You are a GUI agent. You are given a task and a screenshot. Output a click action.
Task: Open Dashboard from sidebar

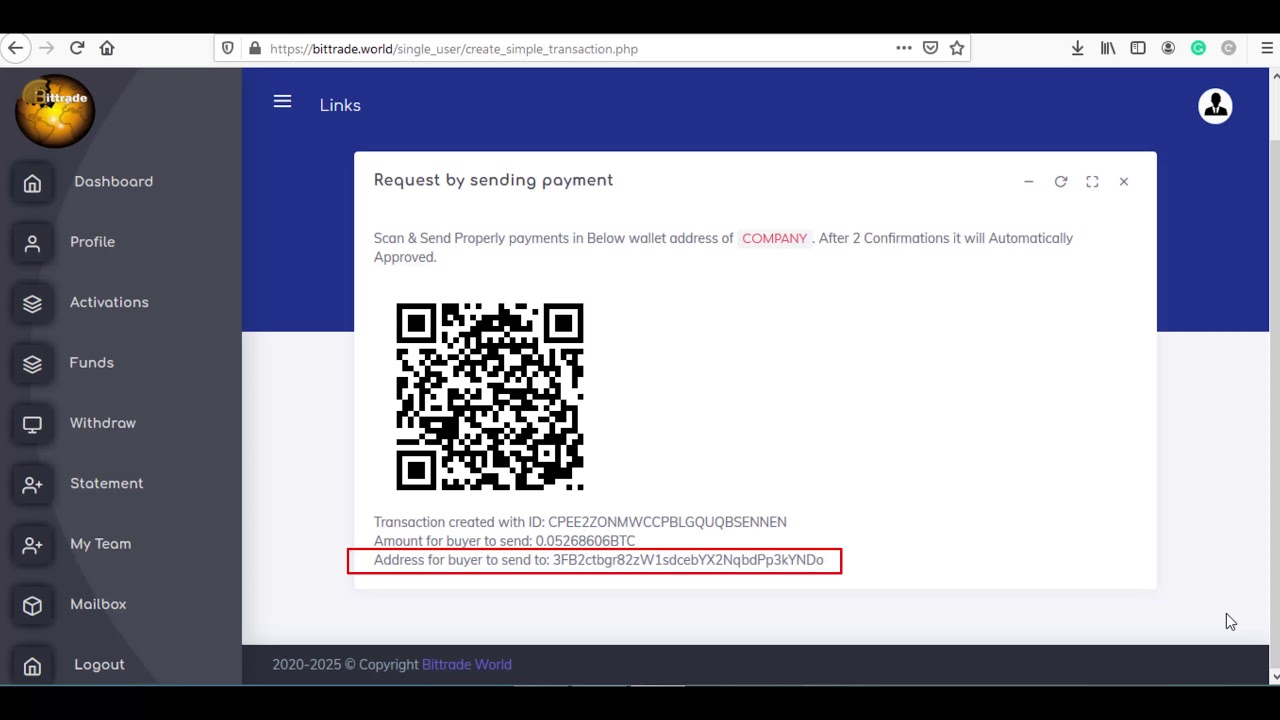tap(113, 182)
